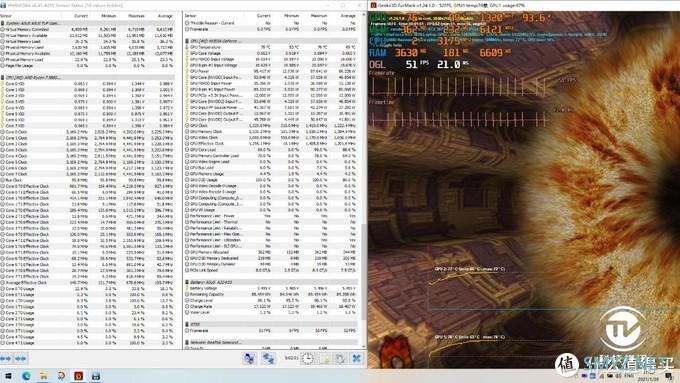
Task: Select the Page File Usage row
Action: point(88,65)
